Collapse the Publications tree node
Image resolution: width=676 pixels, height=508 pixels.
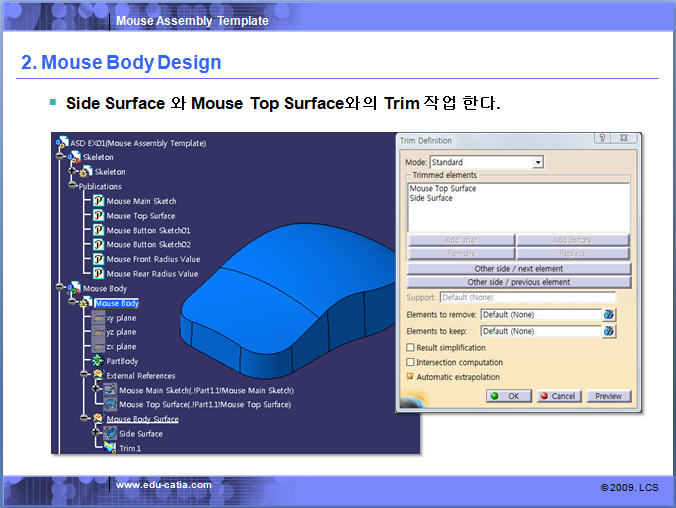(73, 186)
